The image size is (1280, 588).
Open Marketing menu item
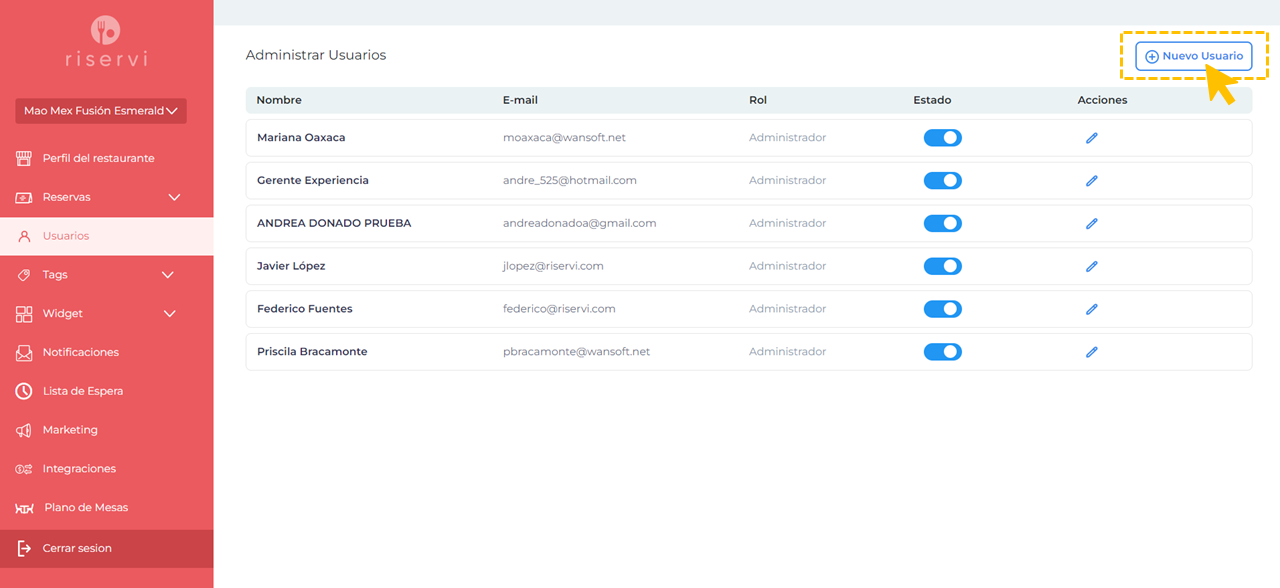(107, 430)
